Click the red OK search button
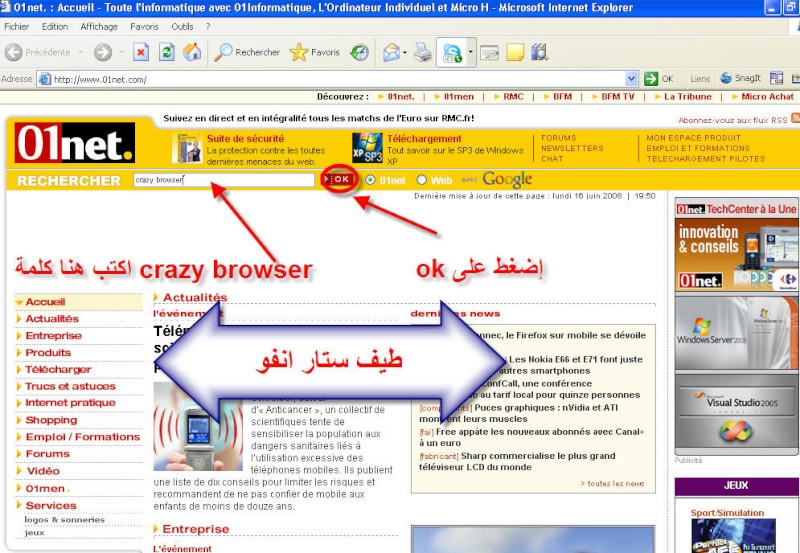 coord(338,179)
